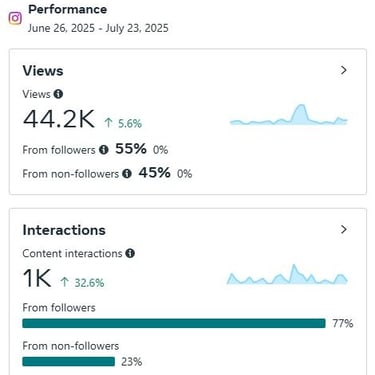The width and height of the screenshot is (375, 375).
Task: Click the green arrow beside 32.6%
Action: coord(64,282)
